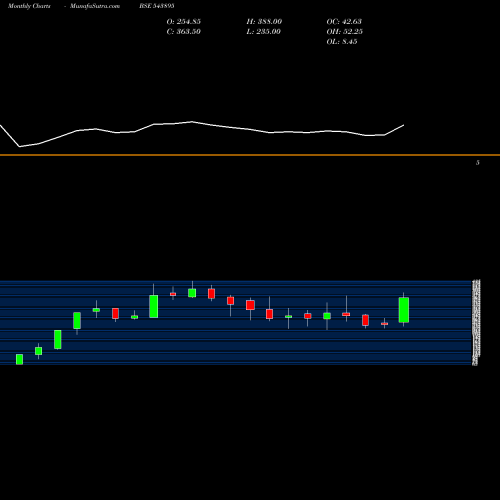Click the last large green candlestick

404,310
